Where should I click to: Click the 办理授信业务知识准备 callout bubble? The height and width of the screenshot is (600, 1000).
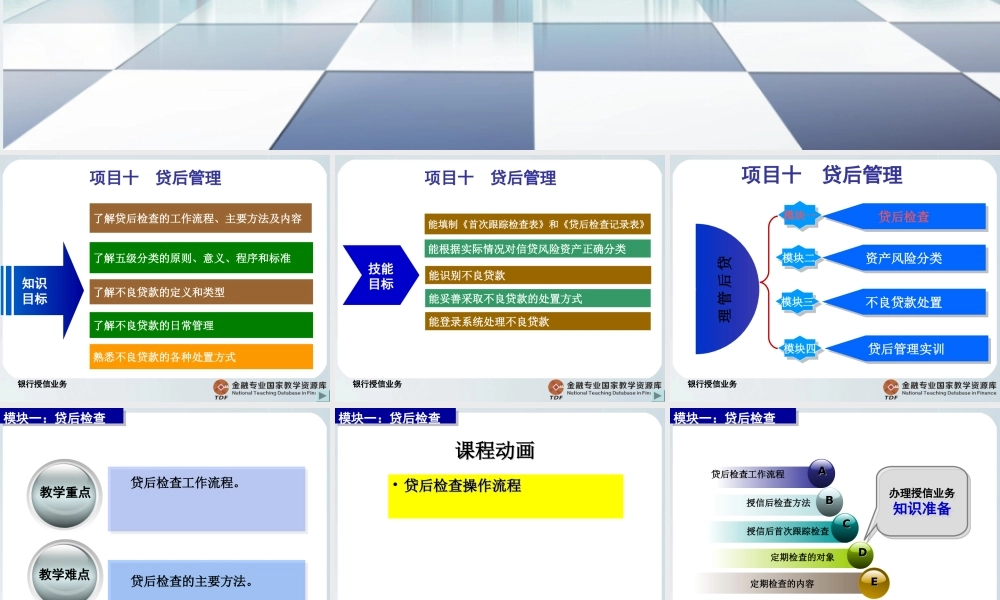(921, 500)
